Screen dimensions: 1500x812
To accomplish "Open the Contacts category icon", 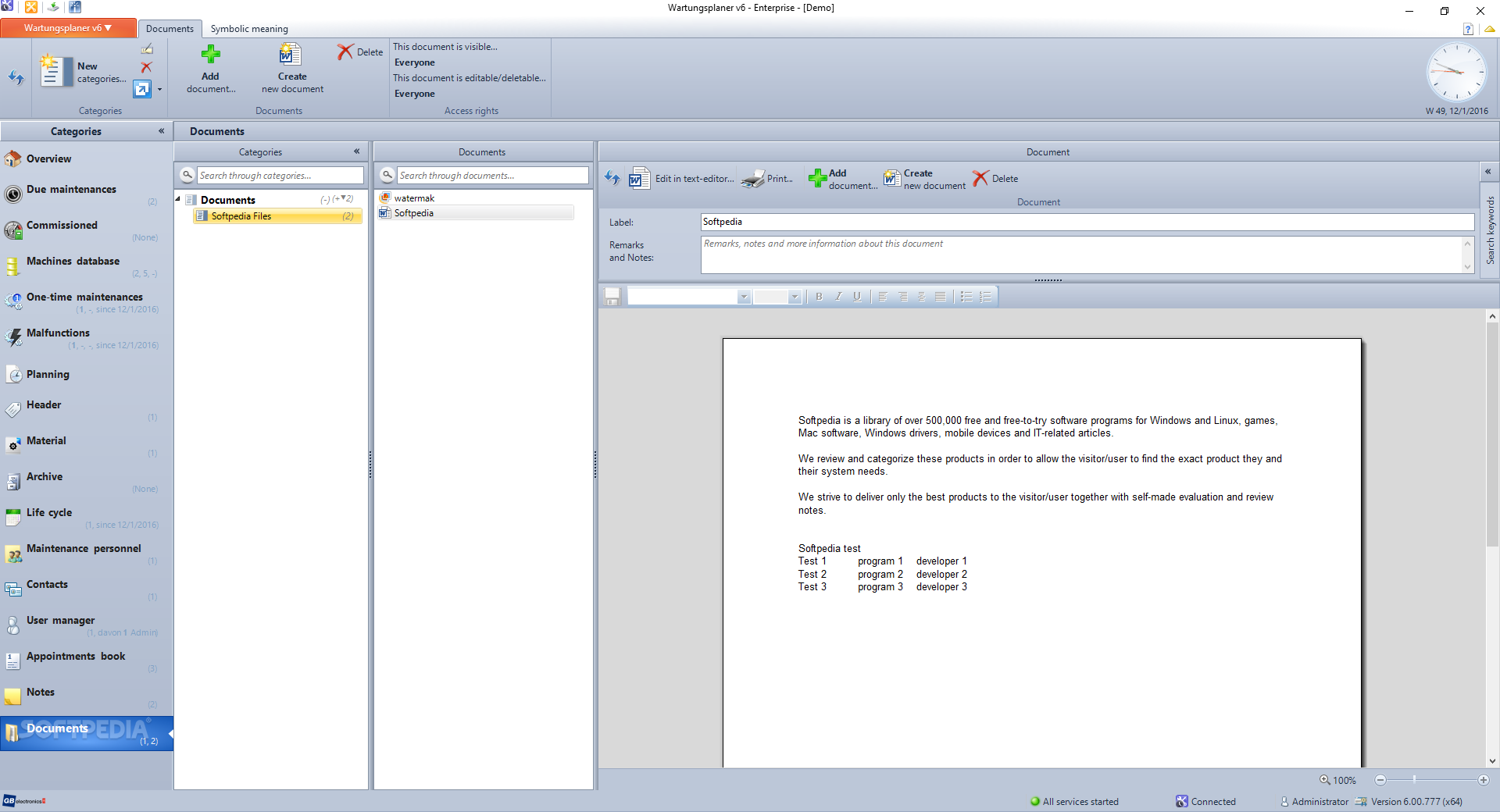I will [x=13, y=589].
